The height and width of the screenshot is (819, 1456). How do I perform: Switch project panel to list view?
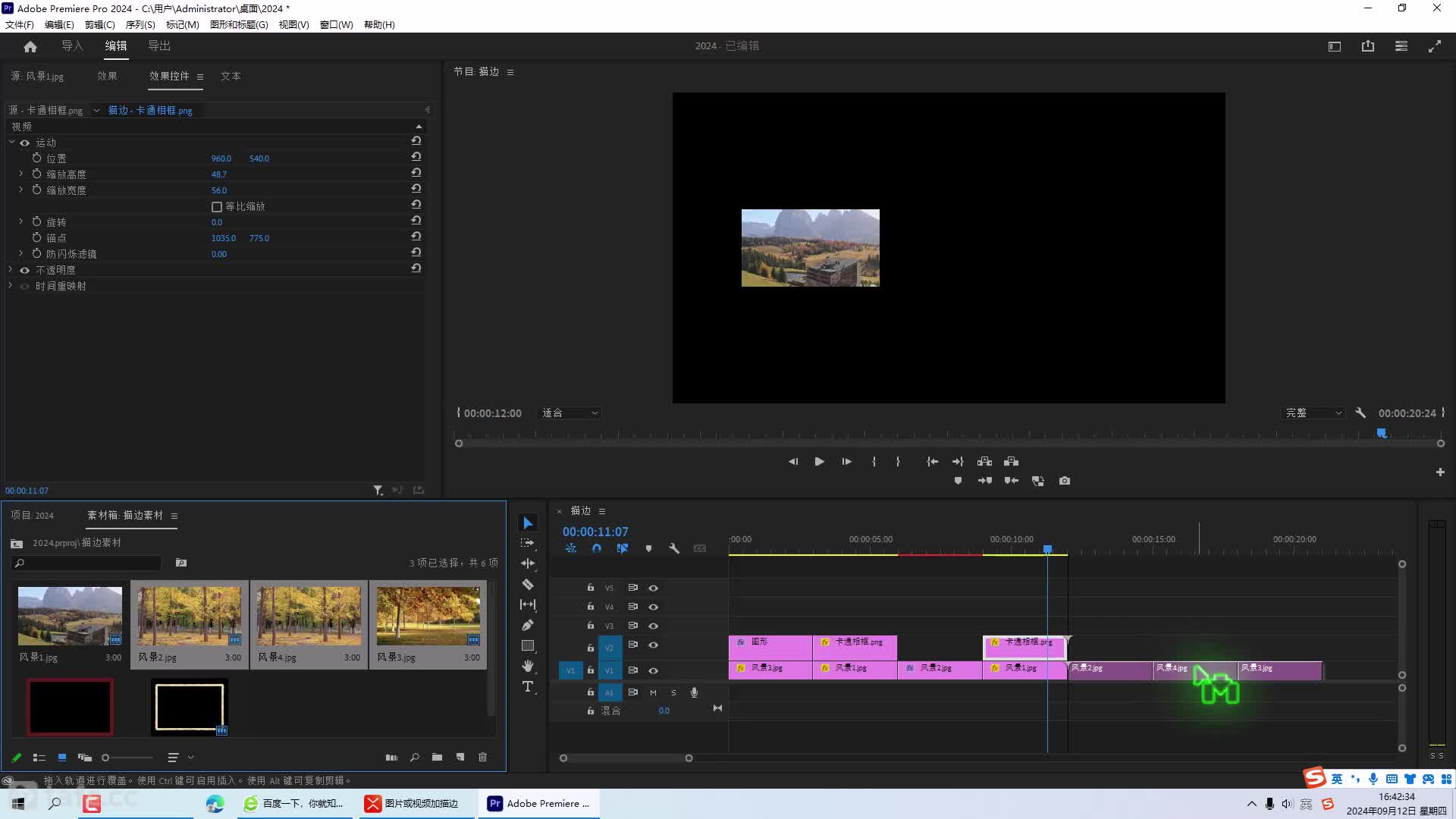[x=39, y=758]
